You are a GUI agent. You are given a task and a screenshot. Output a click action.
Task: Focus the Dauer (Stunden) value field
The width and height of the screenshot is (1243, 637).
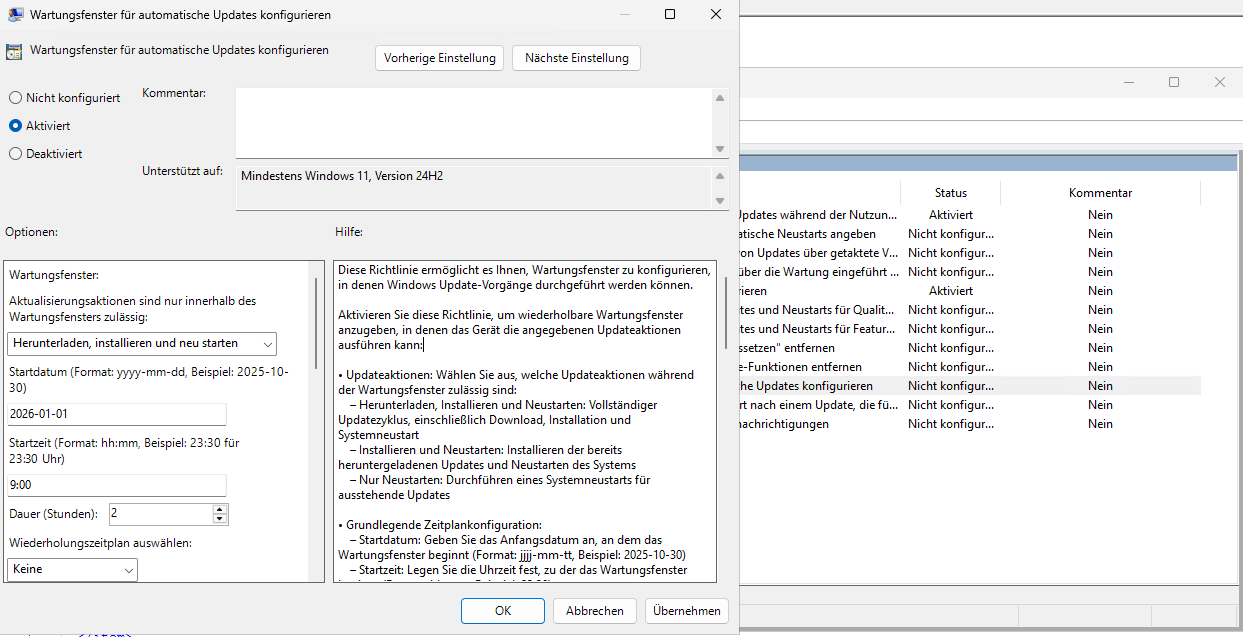click(161, 514)
